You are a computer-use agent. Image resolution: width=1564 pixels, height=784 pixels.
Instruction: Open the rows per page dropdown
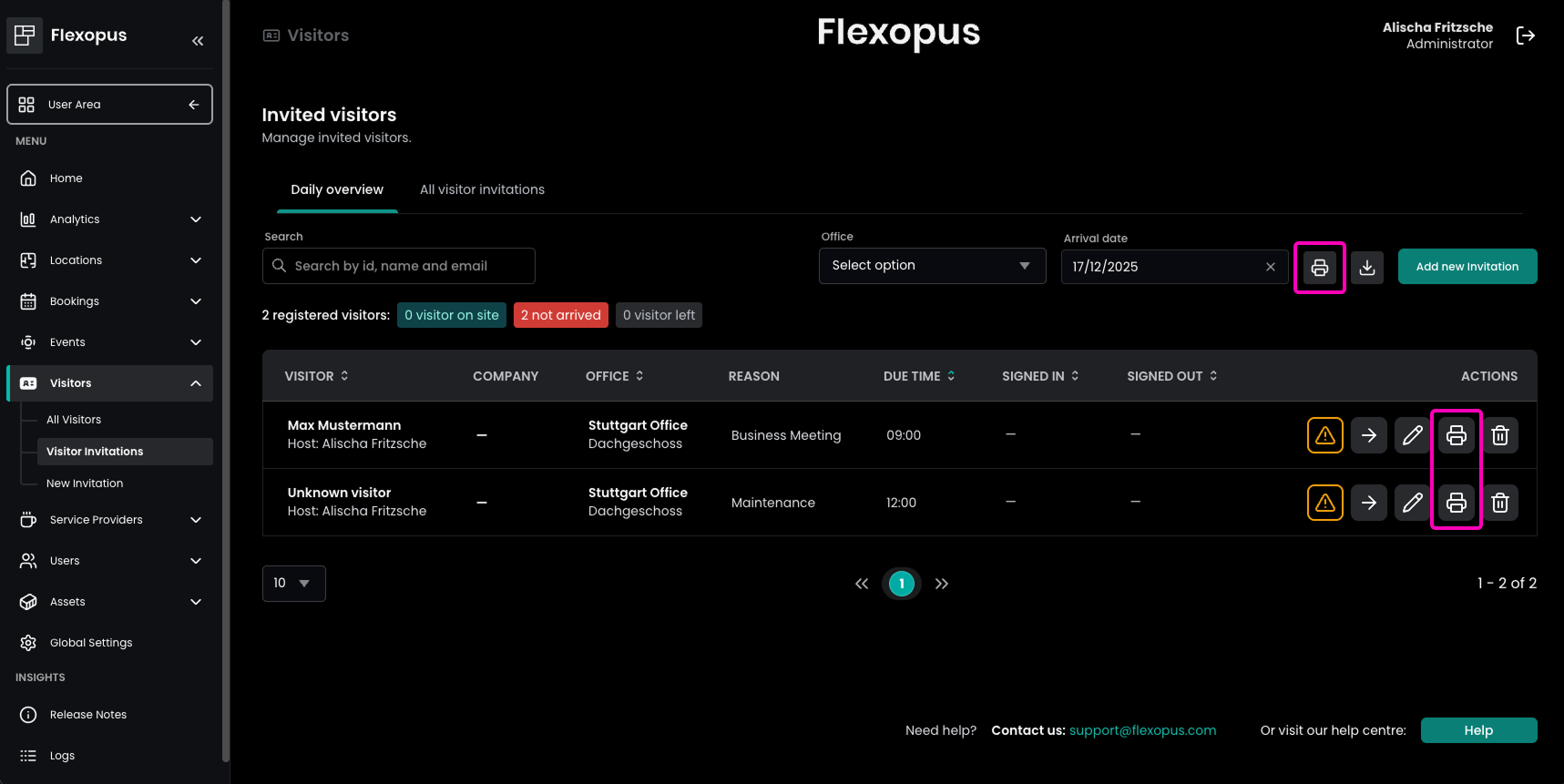[293, 584]
